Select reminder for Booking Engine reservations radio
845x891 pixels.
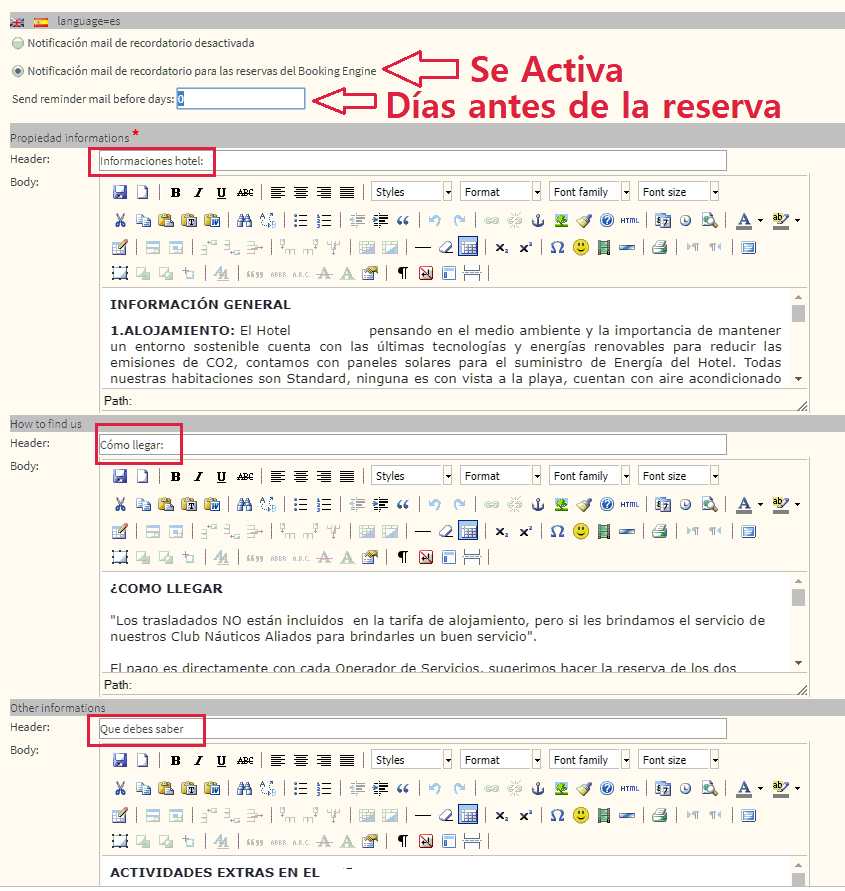click(18, 71)
